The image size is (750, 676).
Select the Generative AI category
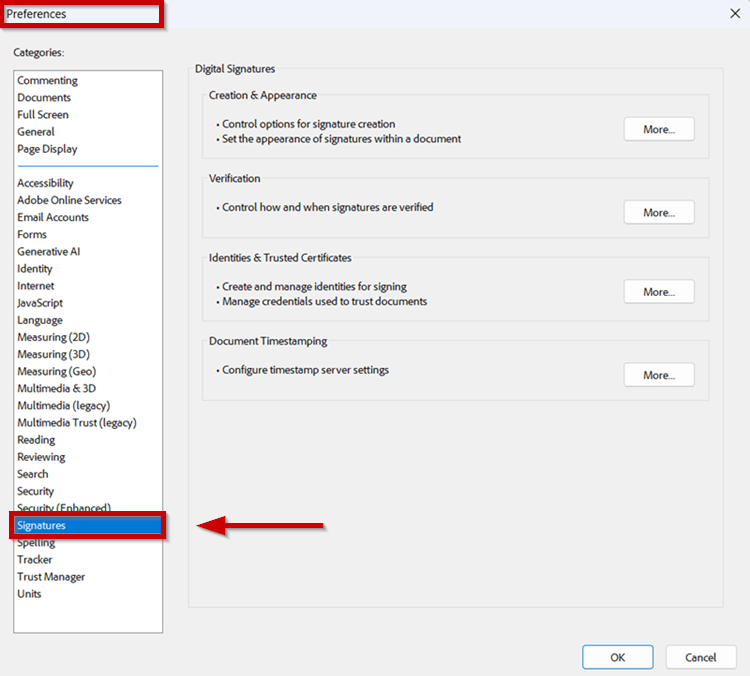(x=49, y=252)
